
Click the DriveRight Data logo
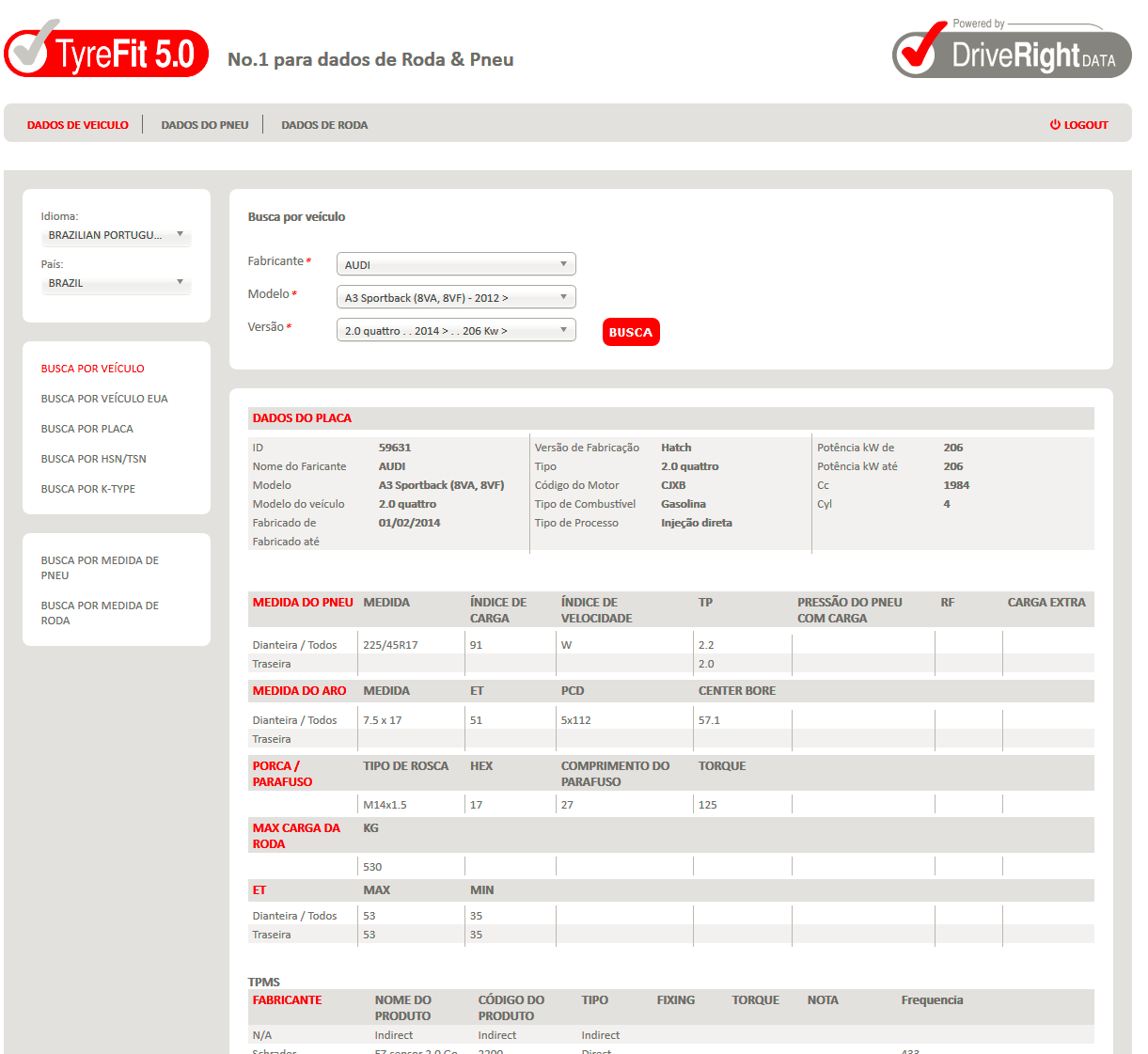[x=1011, y=54]
